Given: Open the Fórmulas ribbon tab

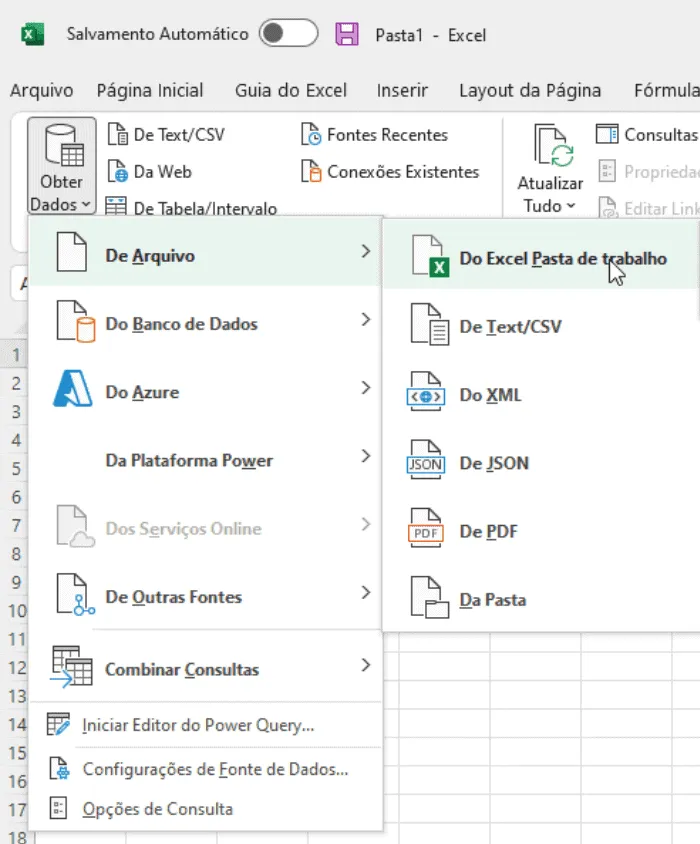Looking at the screenshot, I should tap(667, 90).
